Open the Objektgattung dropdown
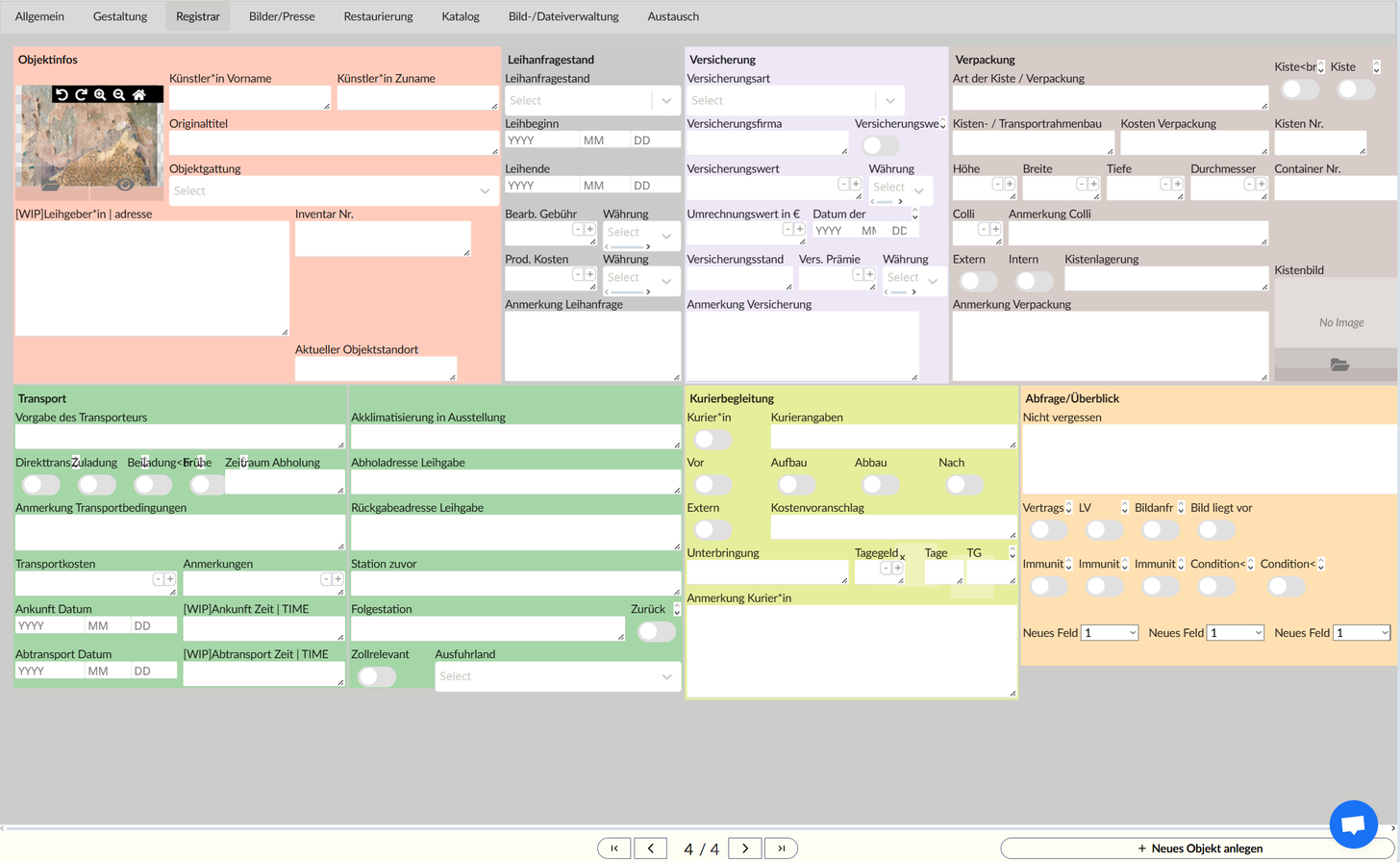This screenshot has height=862, width=1400. pos(332,190)
